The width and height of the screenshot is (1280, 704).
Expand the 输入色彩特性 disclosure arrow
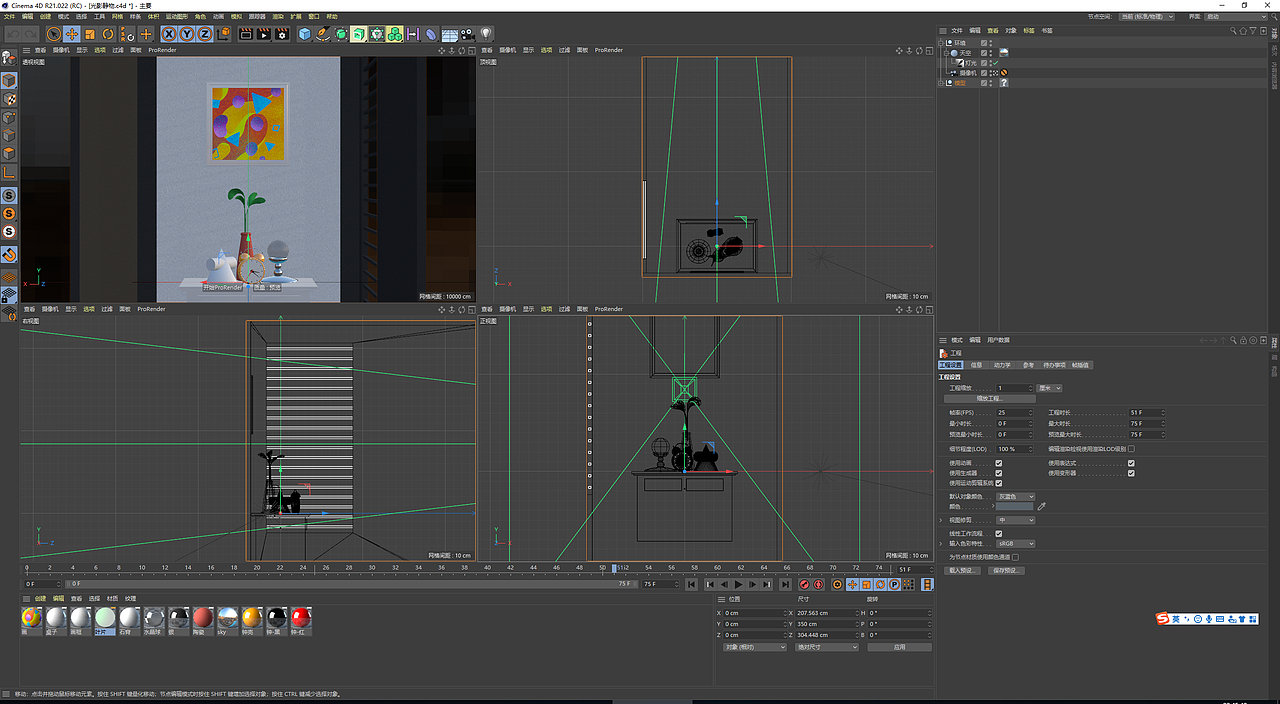(942, 544)
